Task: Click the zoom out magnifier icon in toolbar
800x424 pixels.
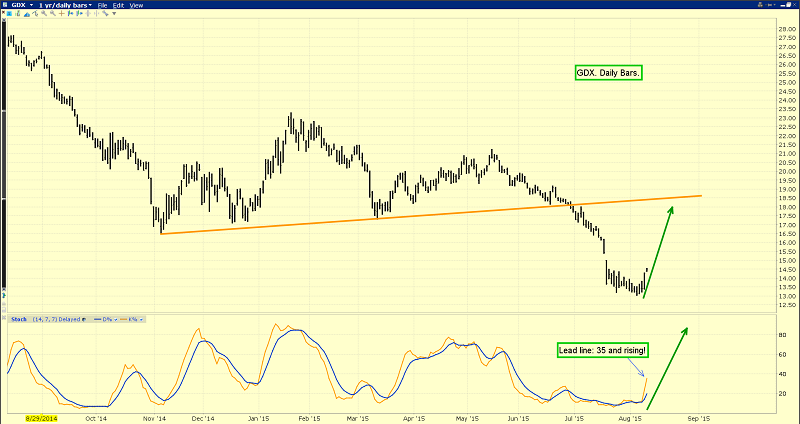Action: (x=52, y=13)
